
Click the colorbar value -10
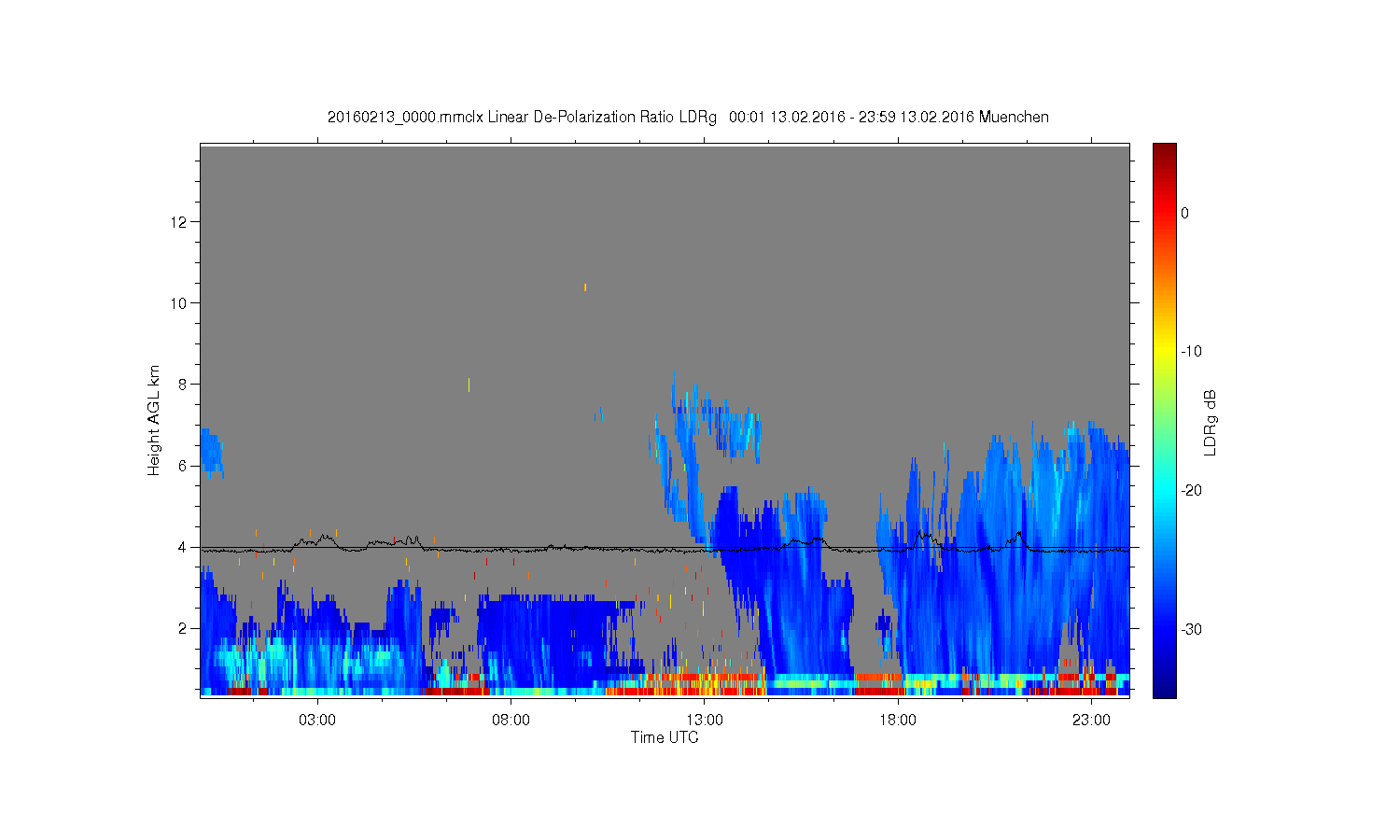1191,352
